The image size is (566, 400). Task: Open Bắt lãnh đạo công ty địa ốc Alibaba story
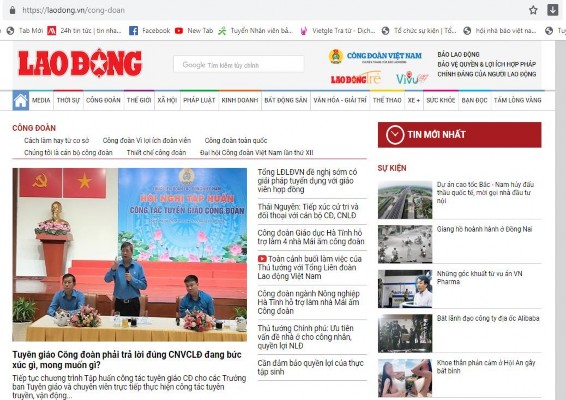click(x=488, y=318)
